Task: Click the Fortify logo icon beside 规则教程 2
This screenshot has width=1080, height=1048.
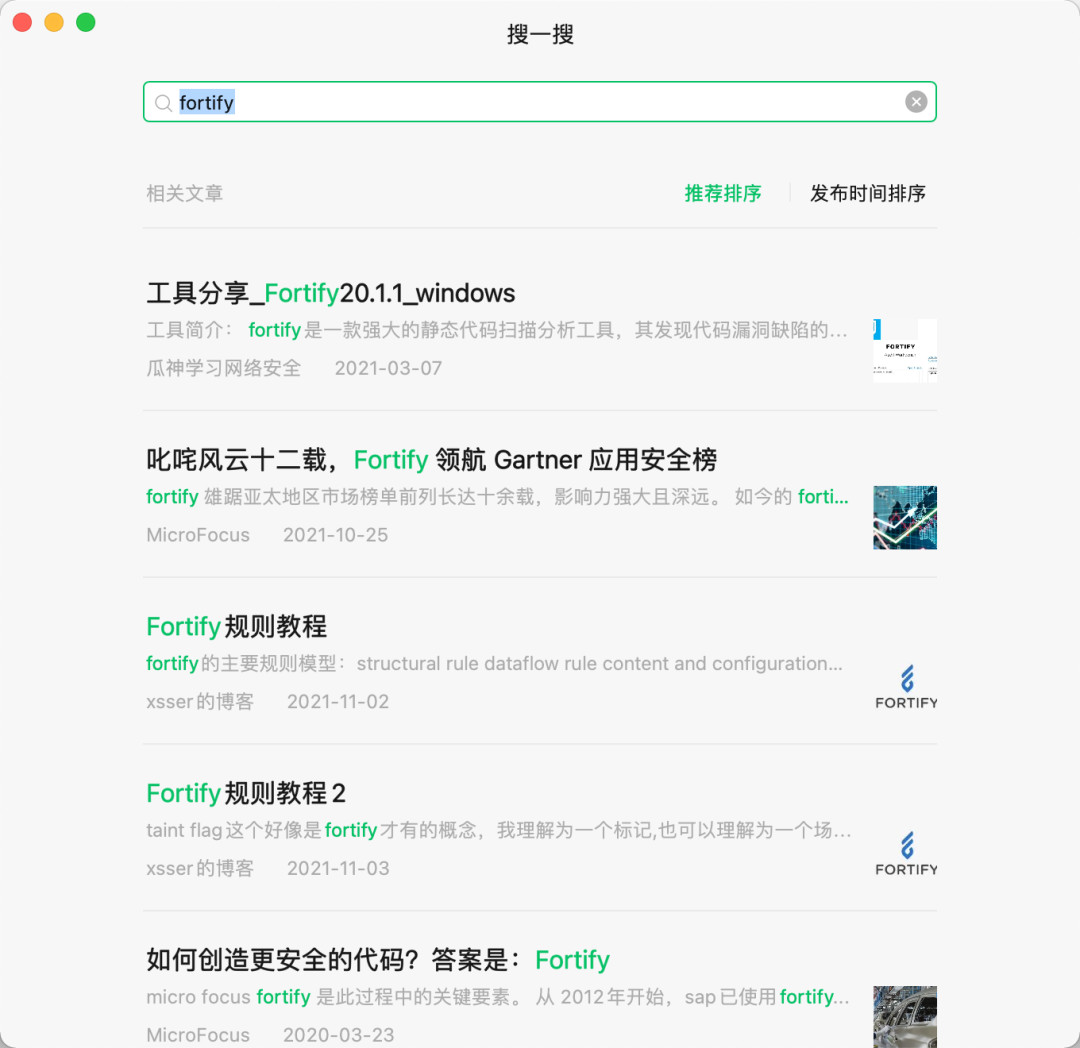Action: pos(905,852)
